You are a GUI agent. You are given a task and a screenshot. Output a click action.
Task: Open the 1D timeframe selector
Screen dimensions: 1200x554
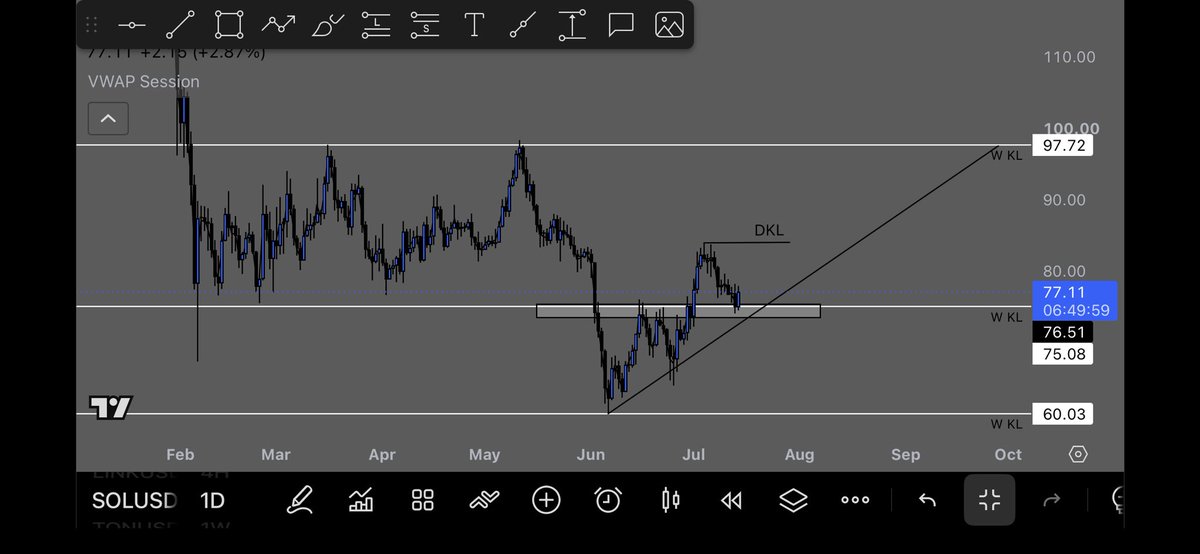click(212, 500)
